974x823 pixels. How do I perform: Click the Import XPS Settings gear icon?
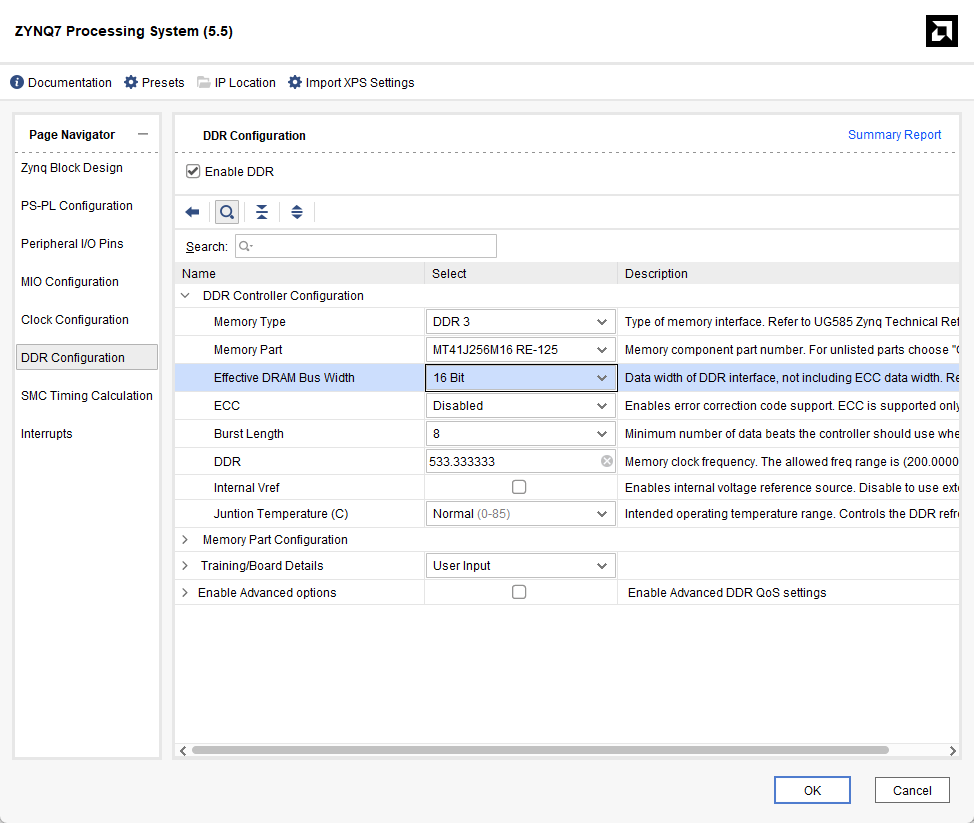(294, 82)
